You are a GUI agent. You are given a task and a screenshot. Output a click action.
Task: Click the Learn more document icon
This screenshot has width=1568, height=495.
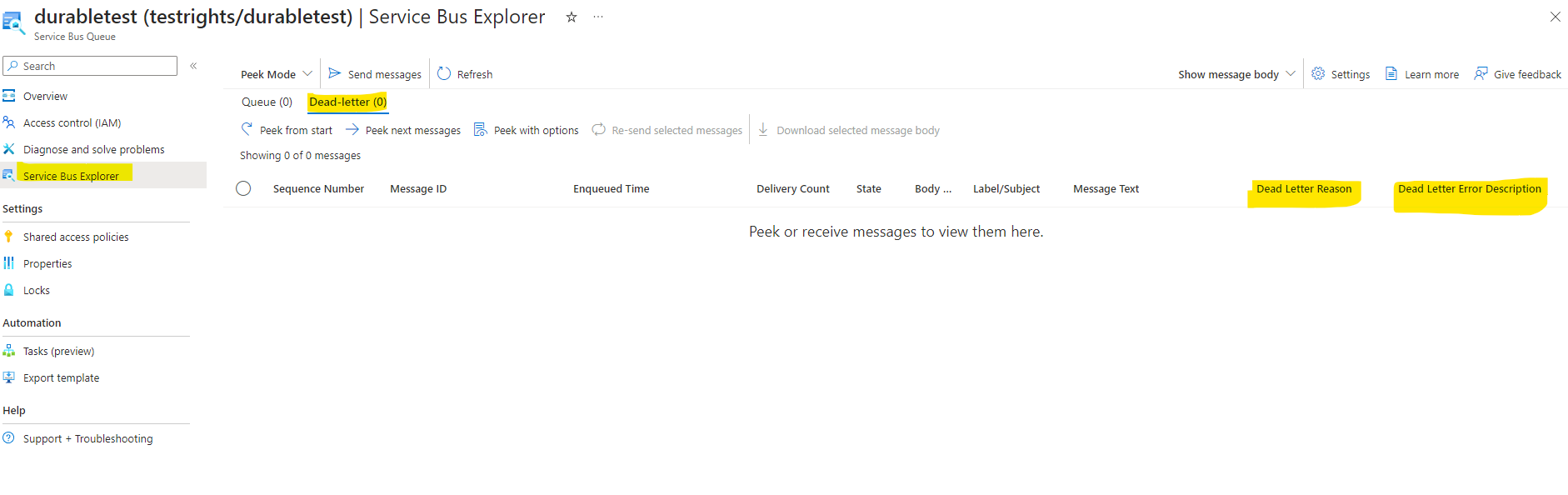click(x=1391, y=73)
